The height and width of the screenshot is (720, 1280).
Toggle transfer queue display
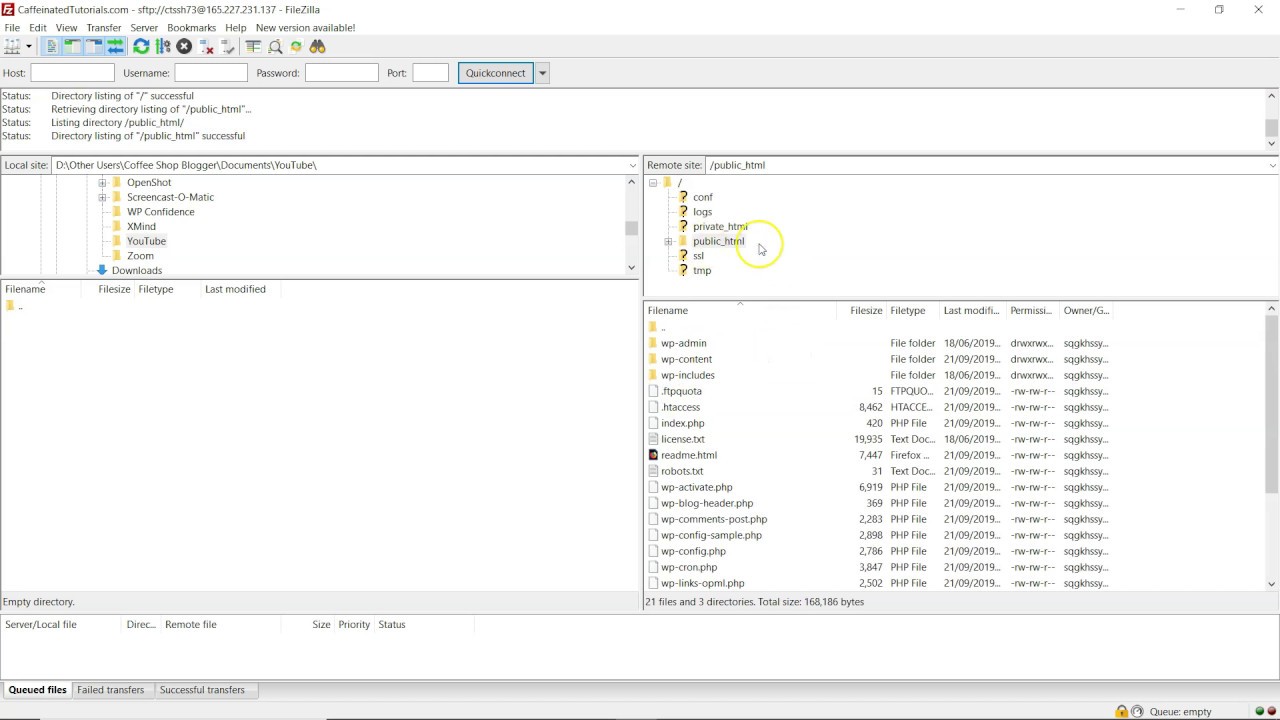(x=115, y=46)
